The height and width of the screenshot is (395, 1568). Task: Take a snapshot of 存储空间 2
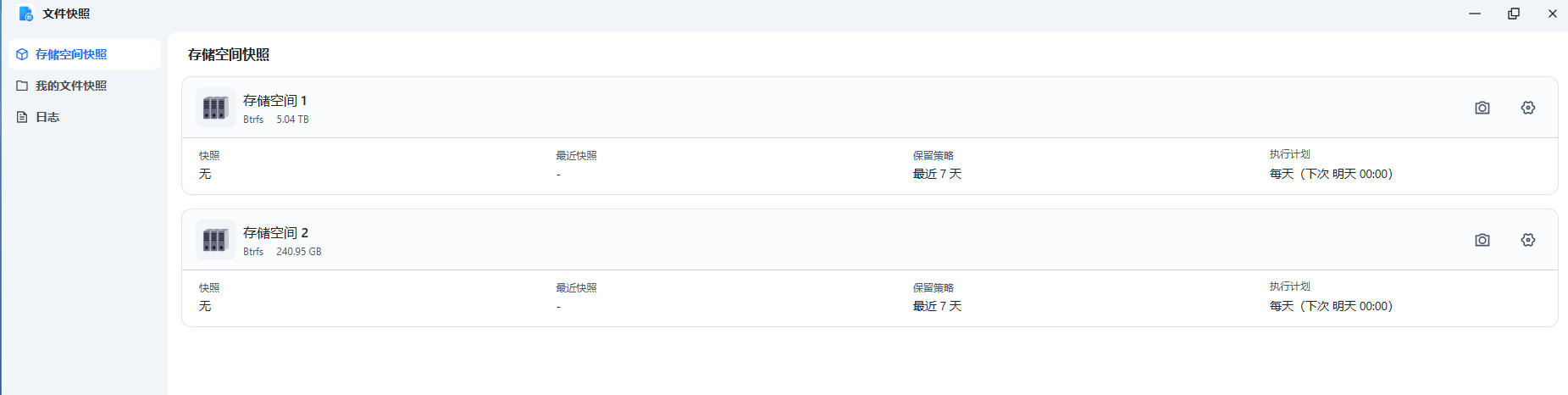click(1482, 240)
